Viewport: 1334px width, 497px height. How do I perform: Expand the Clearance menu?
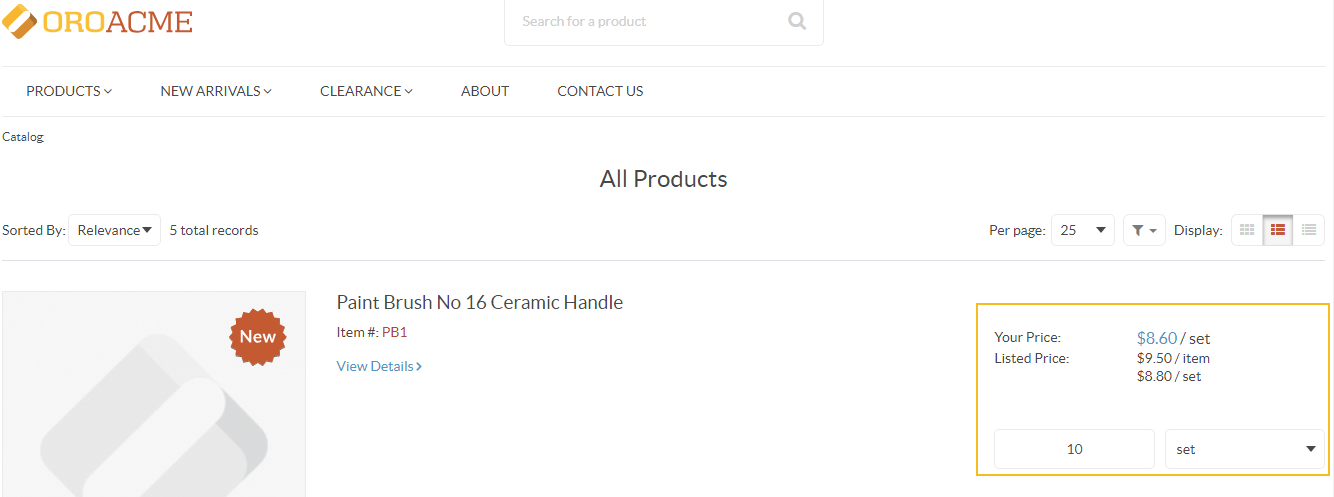(x=366, y=91)
